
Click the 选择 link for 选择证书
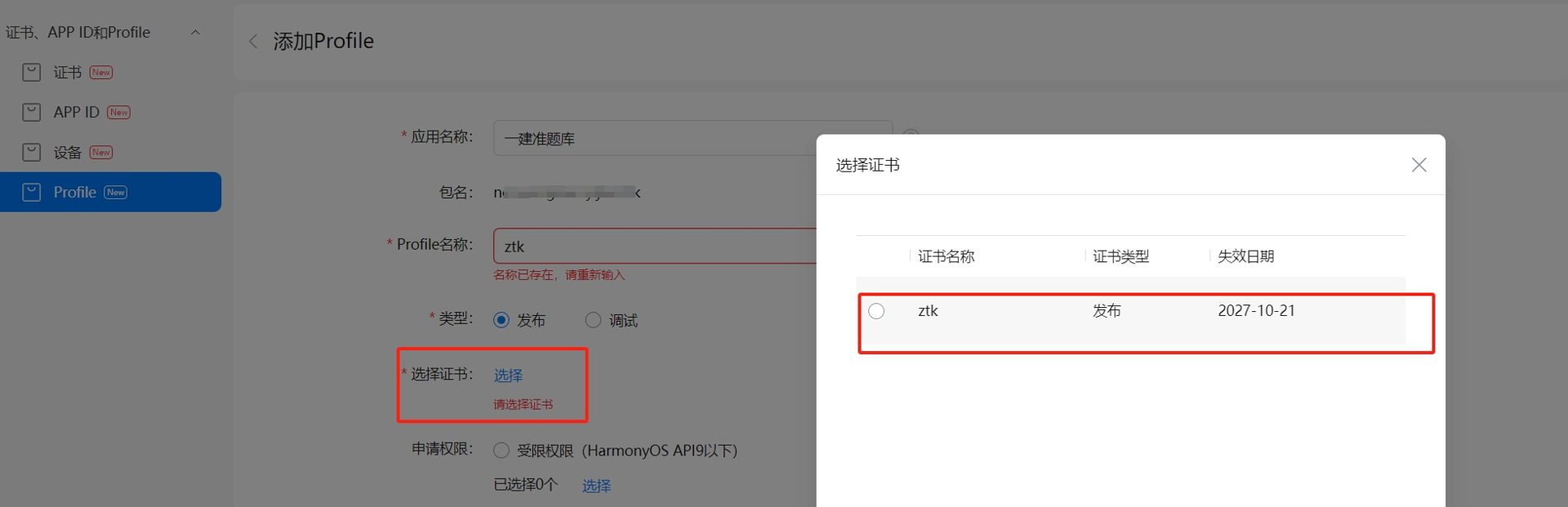pos(508,376)
